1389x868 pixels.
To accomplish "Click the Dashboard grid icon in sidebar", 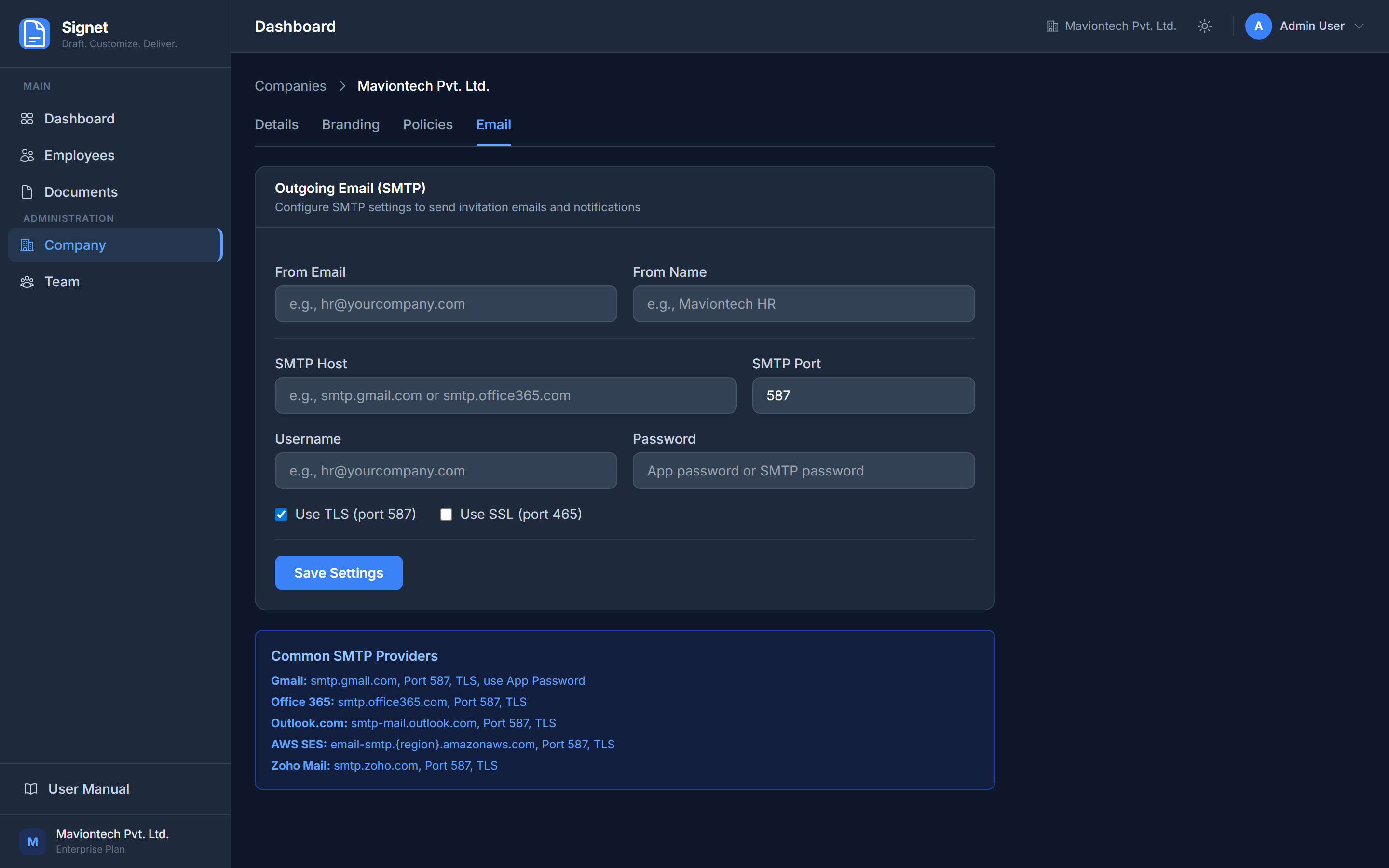I will click(x=27, y=119).
